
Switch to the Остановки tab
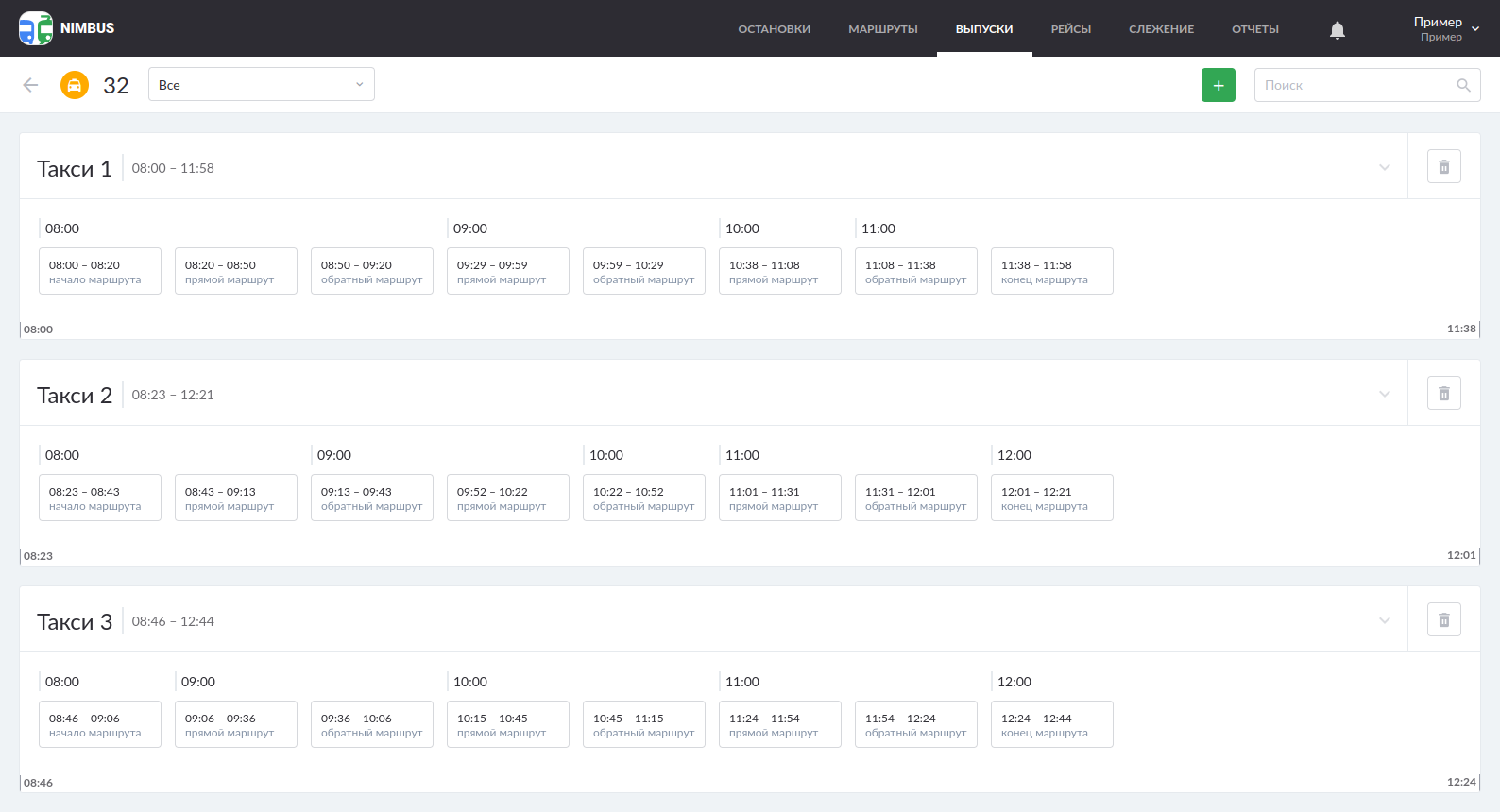pos(774,29)
